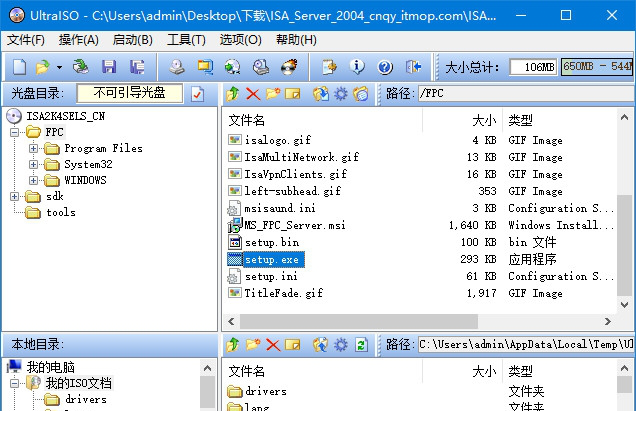Select 我的电脑 in local tree
The height and width of the screenshot is (427, 636).
[x=51, y=367]
